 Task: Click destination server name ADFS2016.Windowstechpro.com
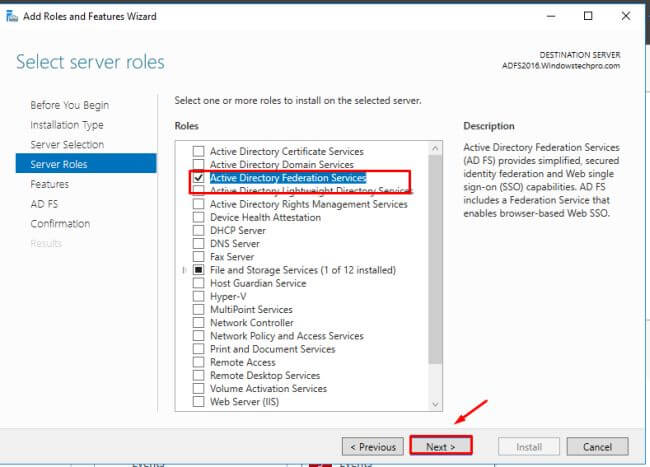[x=561, y=66]
